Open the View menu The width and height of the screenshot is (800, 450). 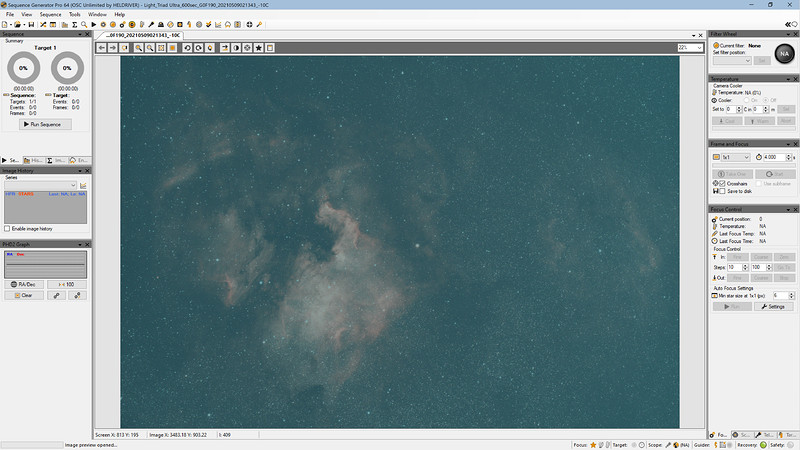point(27,14)
